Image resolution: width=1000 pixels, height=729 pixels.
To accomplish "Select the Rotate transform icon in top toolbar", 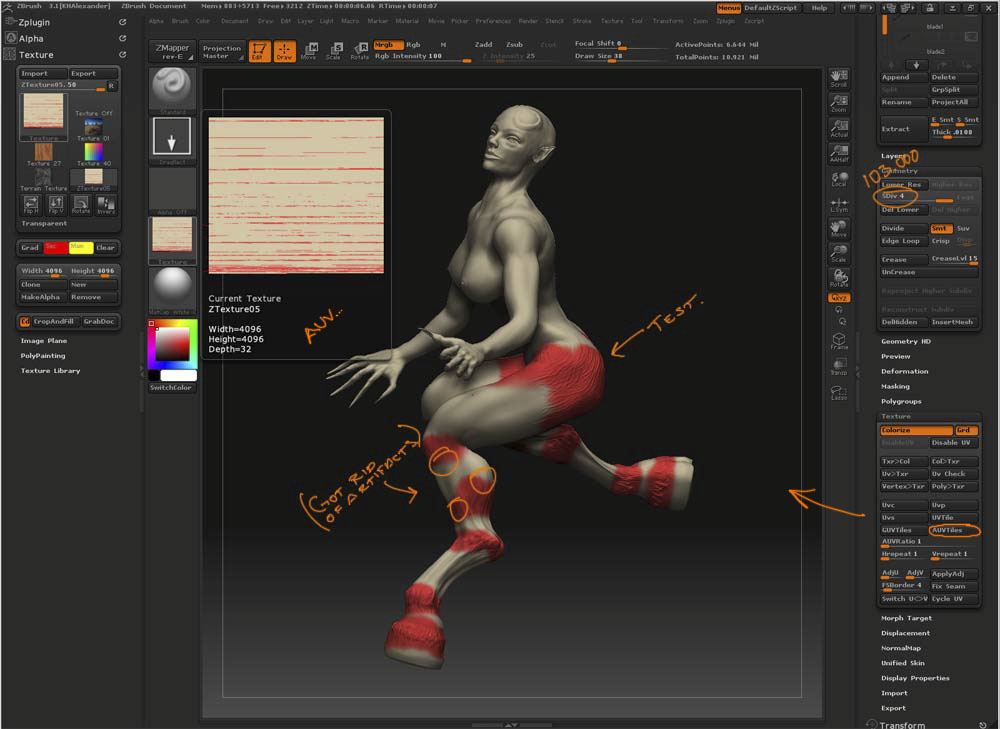I will click(360, 51).
